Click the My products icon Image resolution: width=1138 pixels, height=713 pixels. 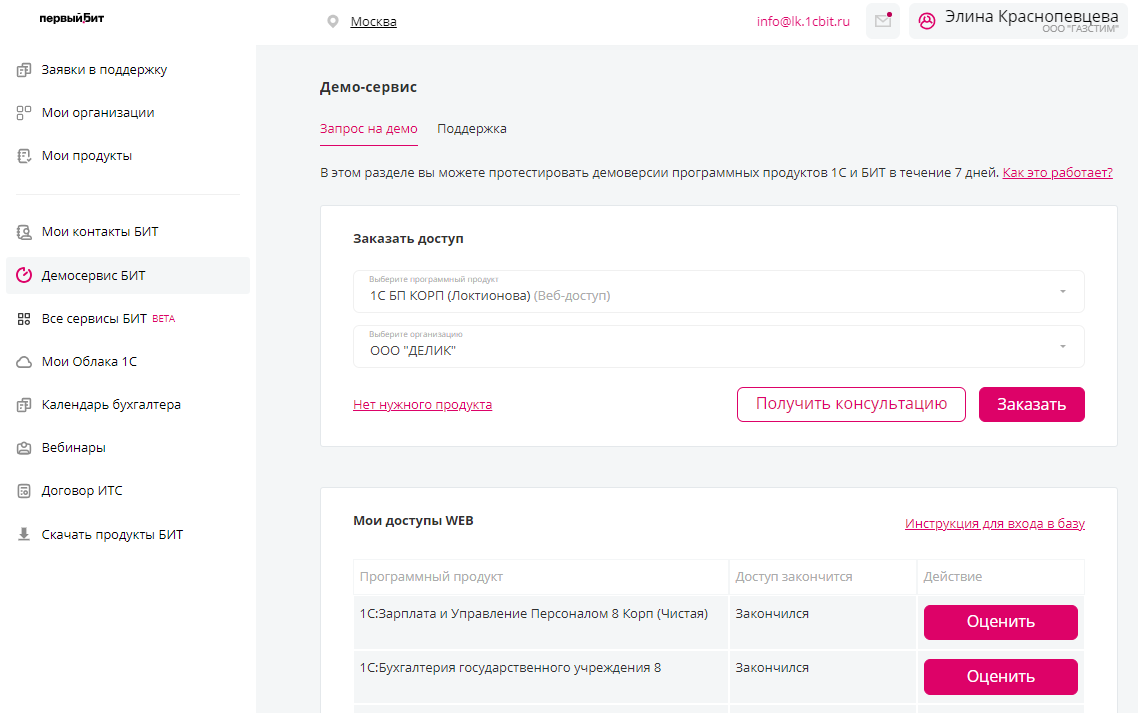click(x=24, y=156)
